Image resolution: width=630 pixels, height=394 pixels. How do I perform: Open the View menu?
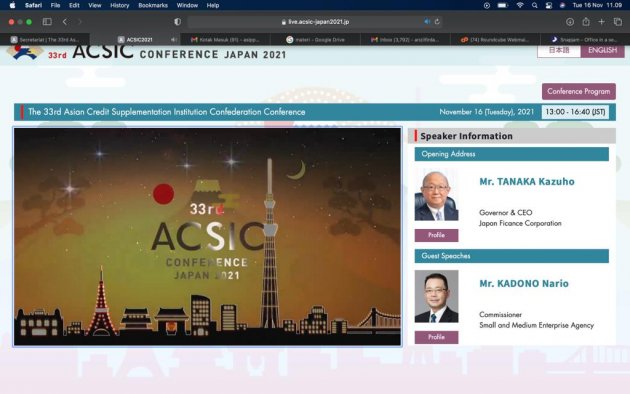95,5
